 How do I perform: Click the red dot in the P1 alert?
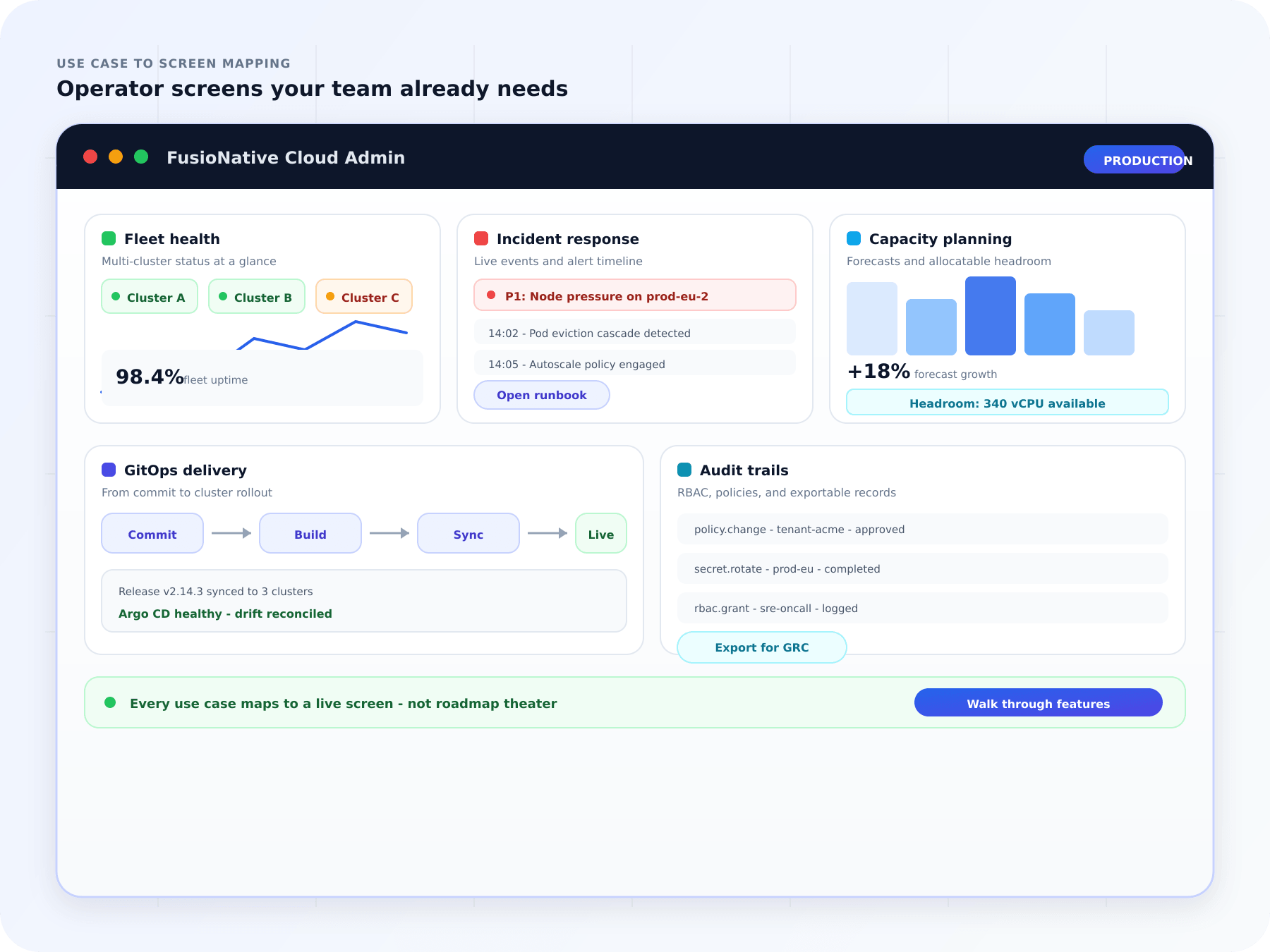point(491,295)
